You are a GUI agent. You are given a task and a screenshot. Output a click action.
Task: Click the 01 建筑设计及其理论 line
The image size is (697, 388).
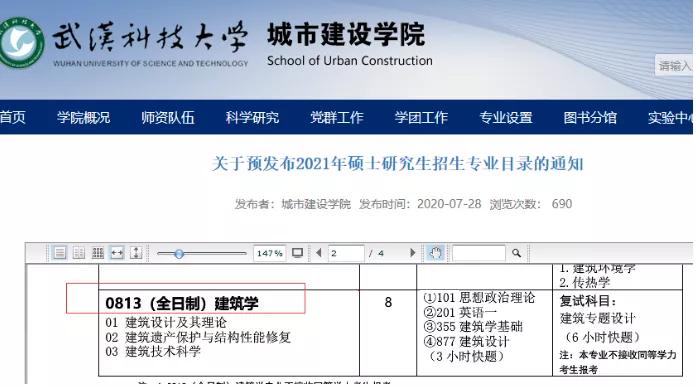(166, 322)
